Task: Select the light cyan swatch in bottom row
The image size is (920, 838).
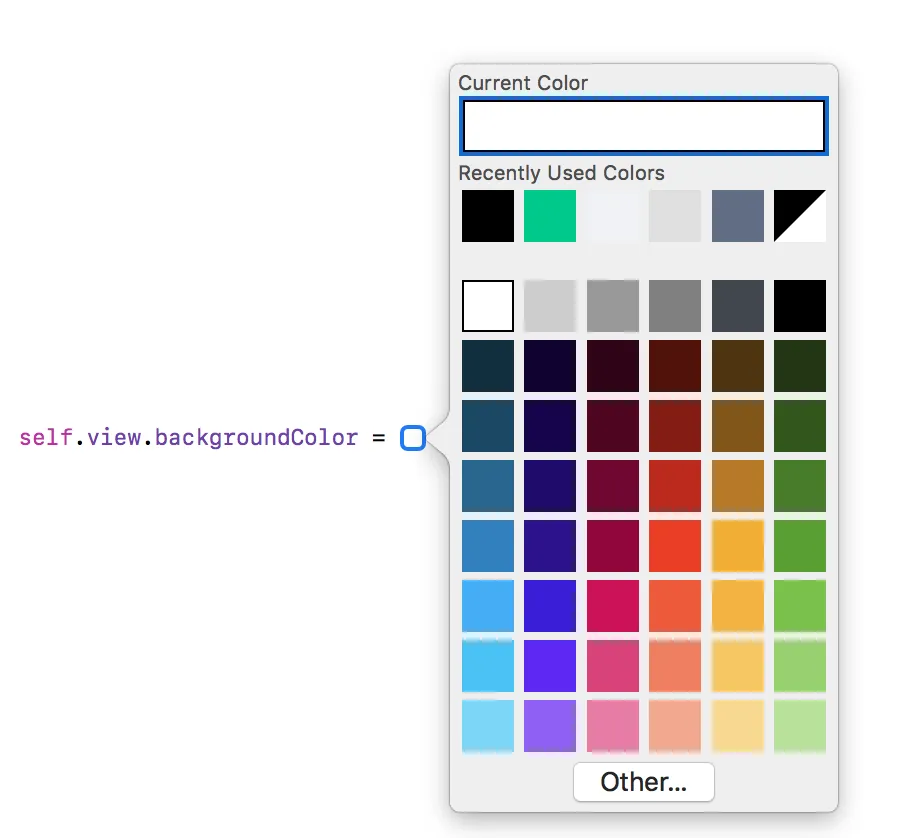Action: click(x=488, y=726)
